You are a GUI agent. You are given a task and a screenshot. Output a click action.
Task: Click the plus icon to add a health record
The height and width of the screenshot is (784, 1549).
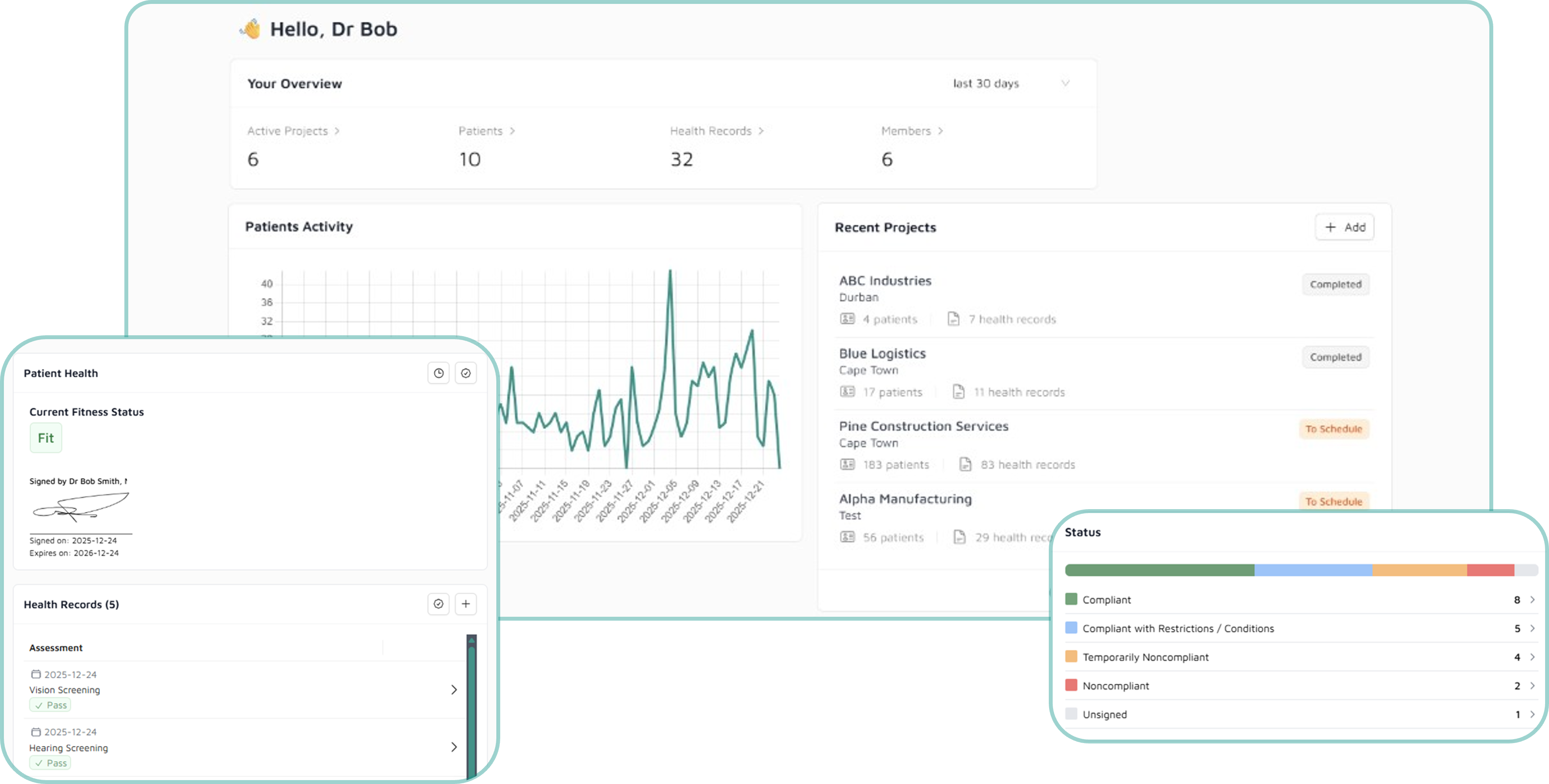point(466,603)
